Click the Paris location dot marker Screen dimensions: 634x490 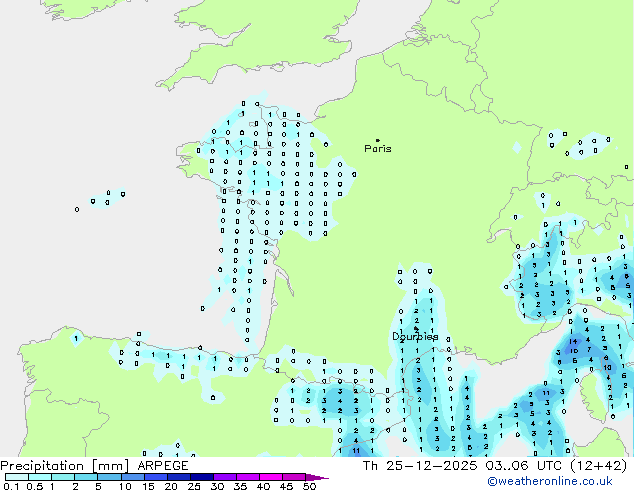pyautogui.click(x=378, y=140)
